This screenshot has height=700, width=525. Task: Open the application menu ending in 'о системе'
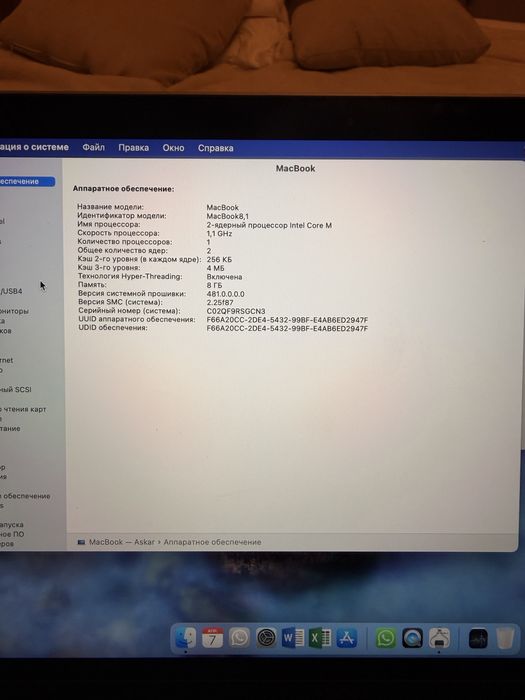coord(34,147)
